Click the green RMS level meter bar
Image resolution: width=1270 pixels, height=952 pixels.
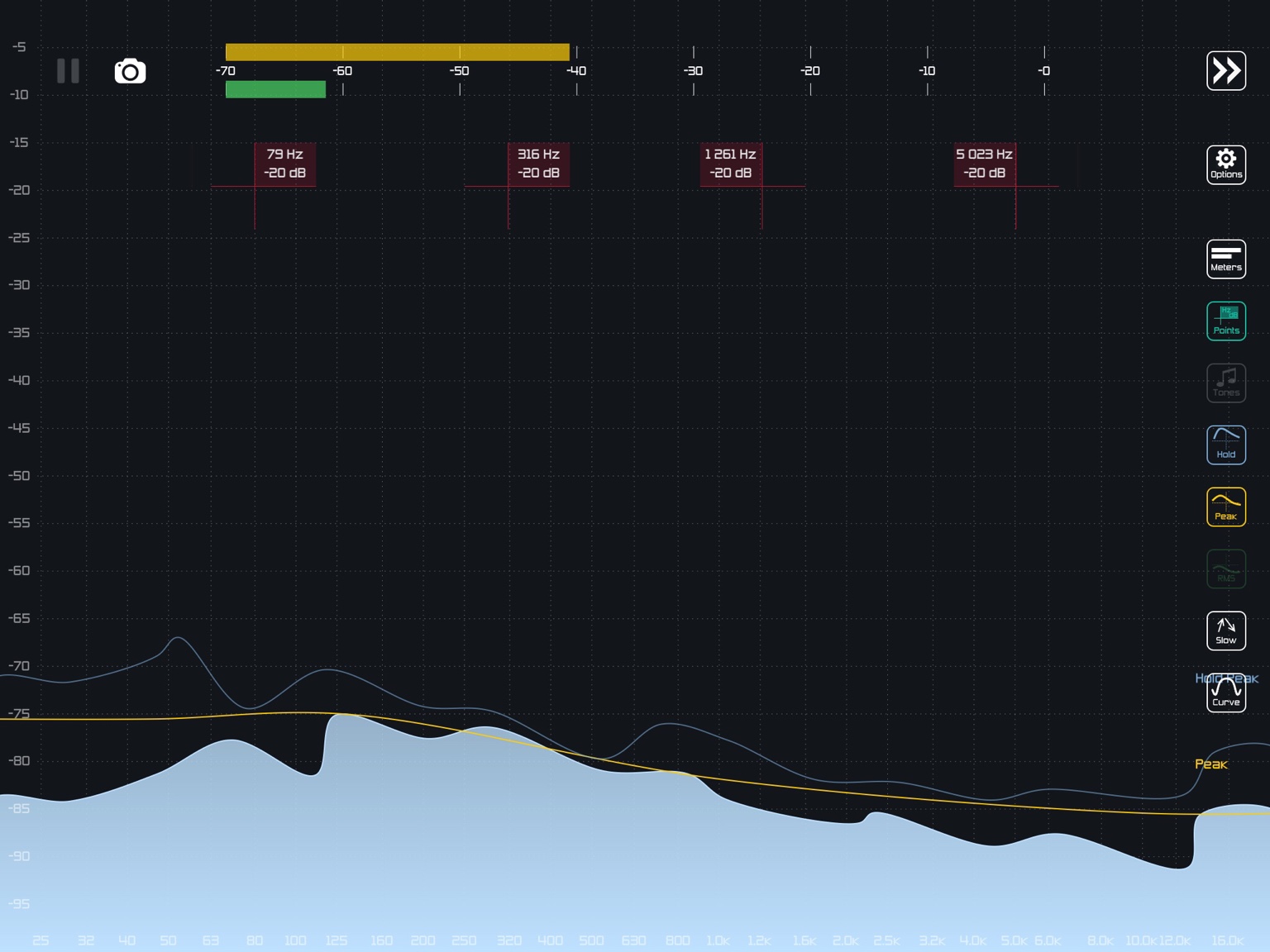pos(275,89)
